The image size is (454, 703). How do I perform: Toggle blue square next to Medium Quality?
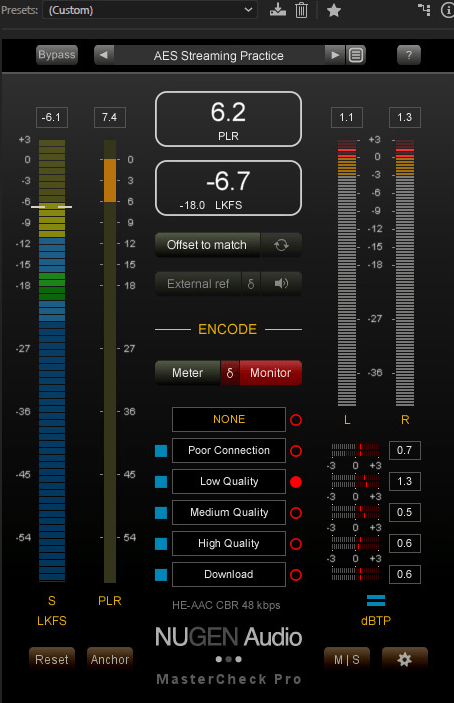coord(161,513)
